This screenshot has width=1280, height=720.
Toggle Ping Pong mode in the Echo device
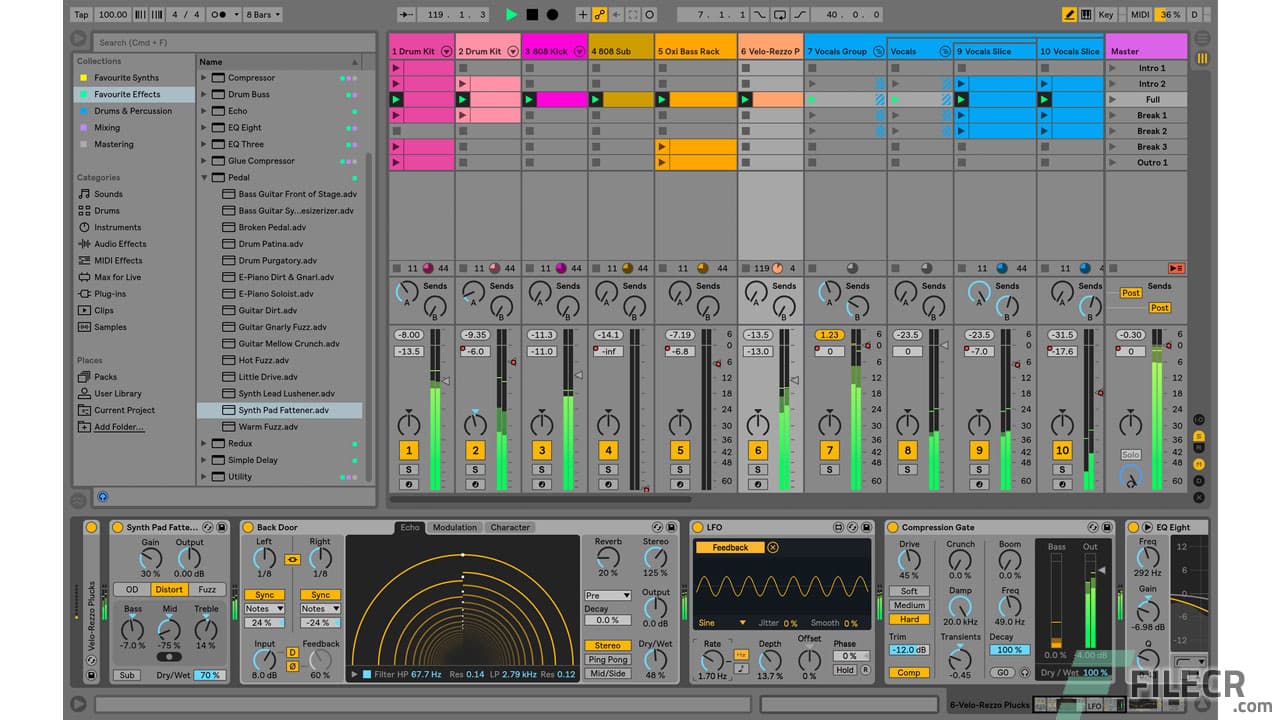click(x=608, y=659)
